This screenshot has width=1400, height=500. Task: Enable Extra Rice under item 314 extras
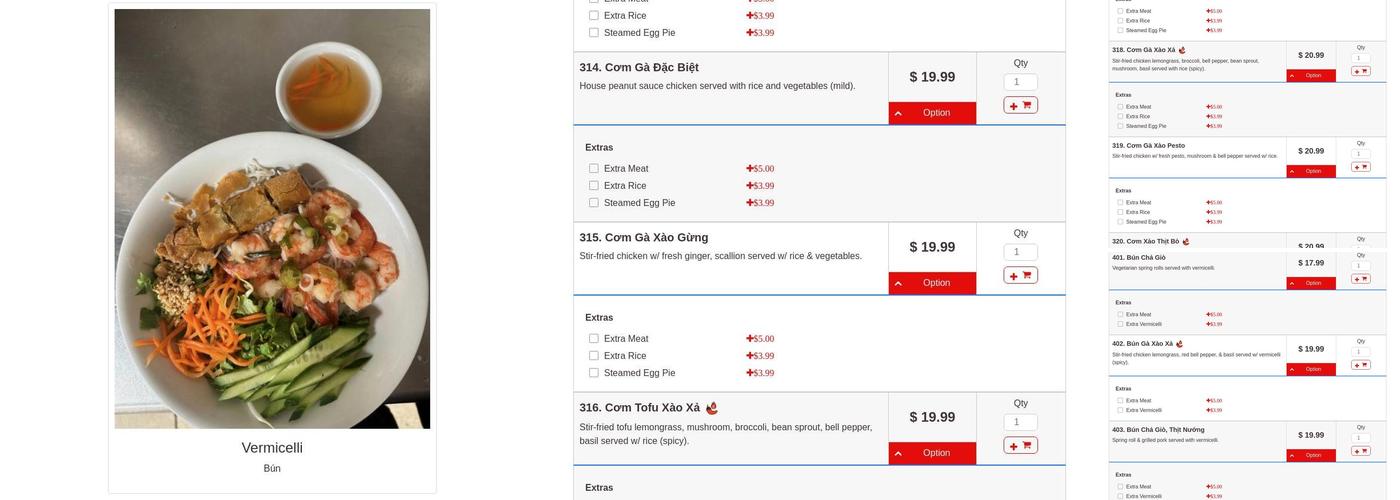(x=594, y=185)
